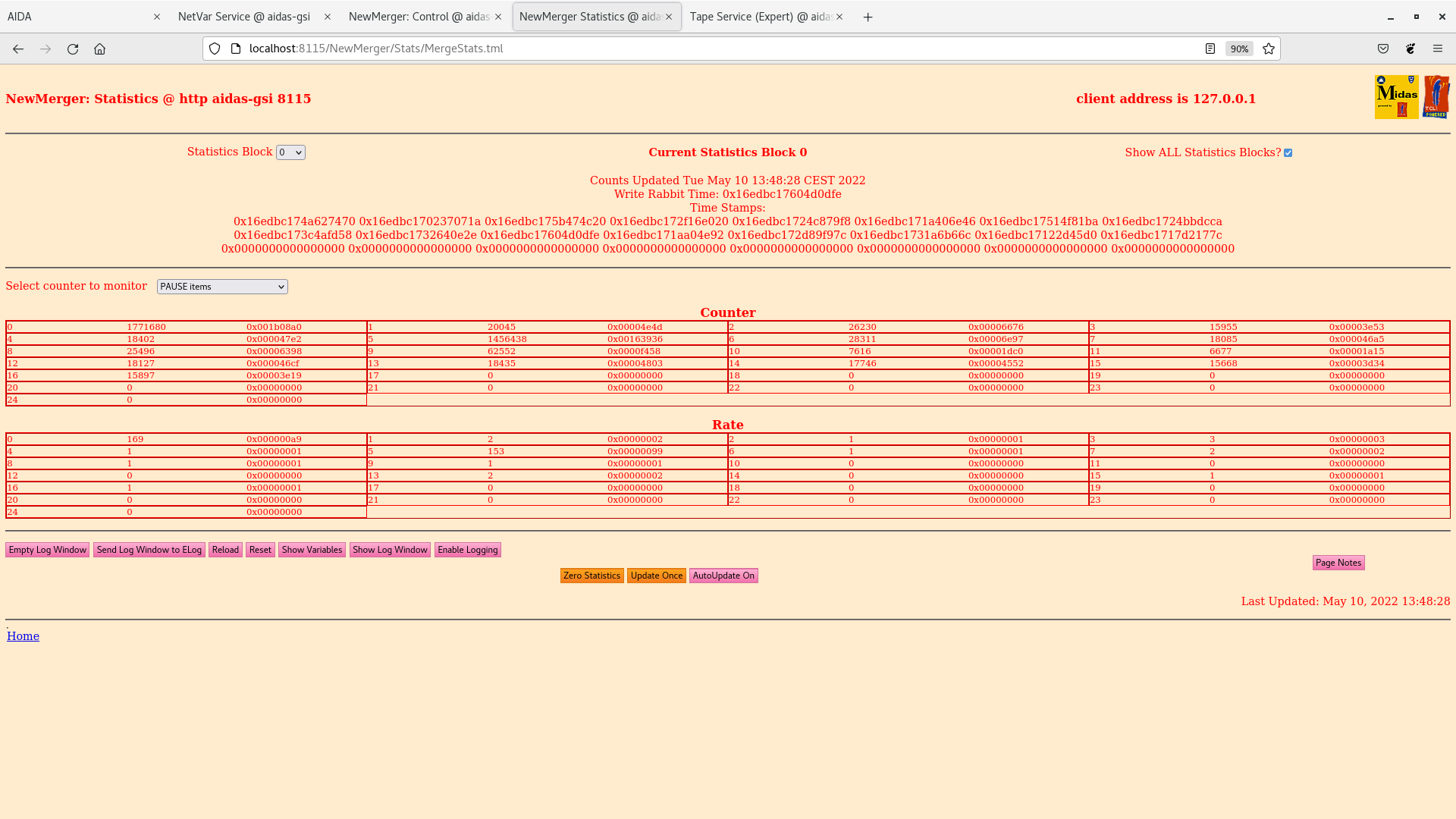Image resolution: width=1456 pixels, height=819 pixels.
Task: Go back with the arrow icon
Action: pyautogui.click(x=18, y=49)
